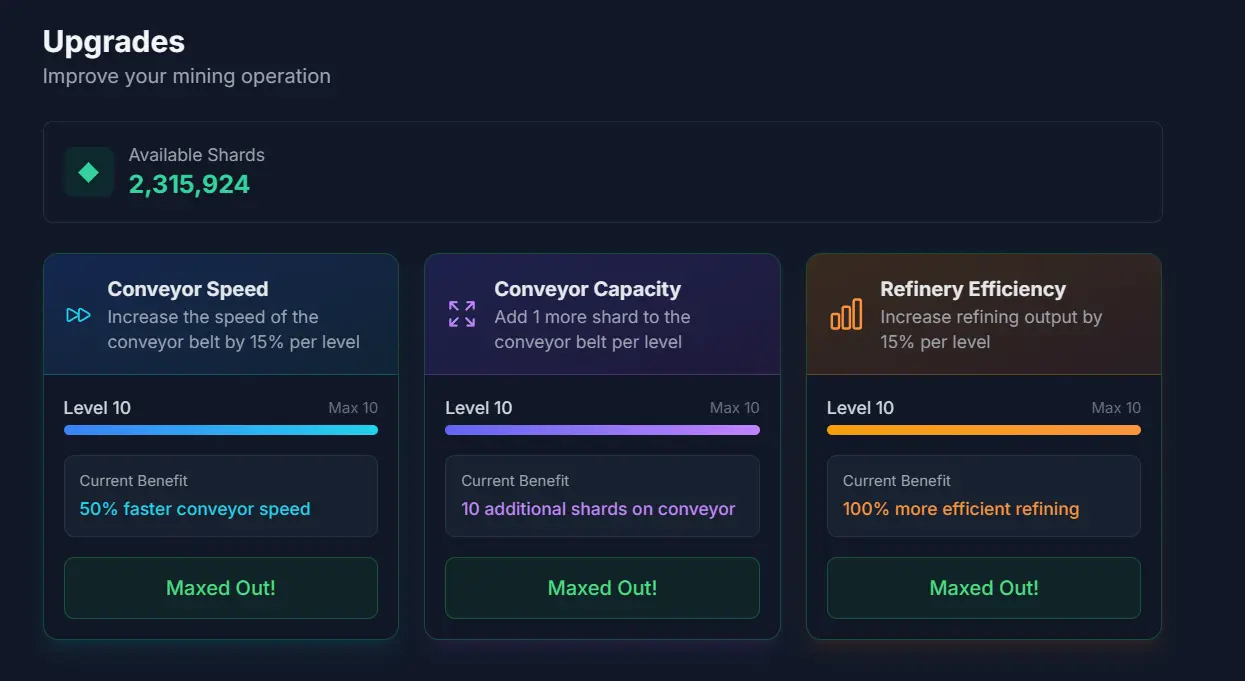Click the 50% faster conveyor speed benefit

coord(195,509)
